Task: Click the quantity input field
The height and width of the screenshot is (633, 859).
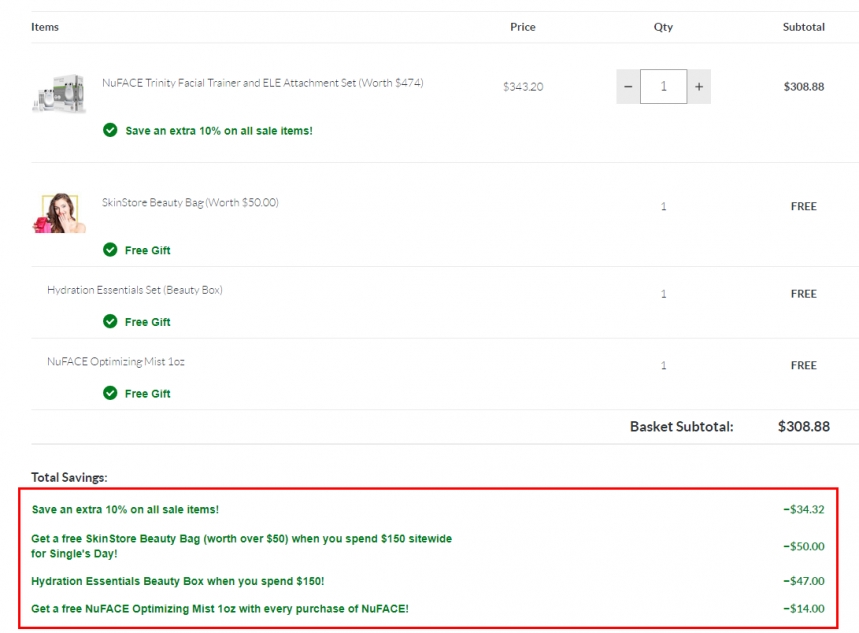Action: [663, 87]
